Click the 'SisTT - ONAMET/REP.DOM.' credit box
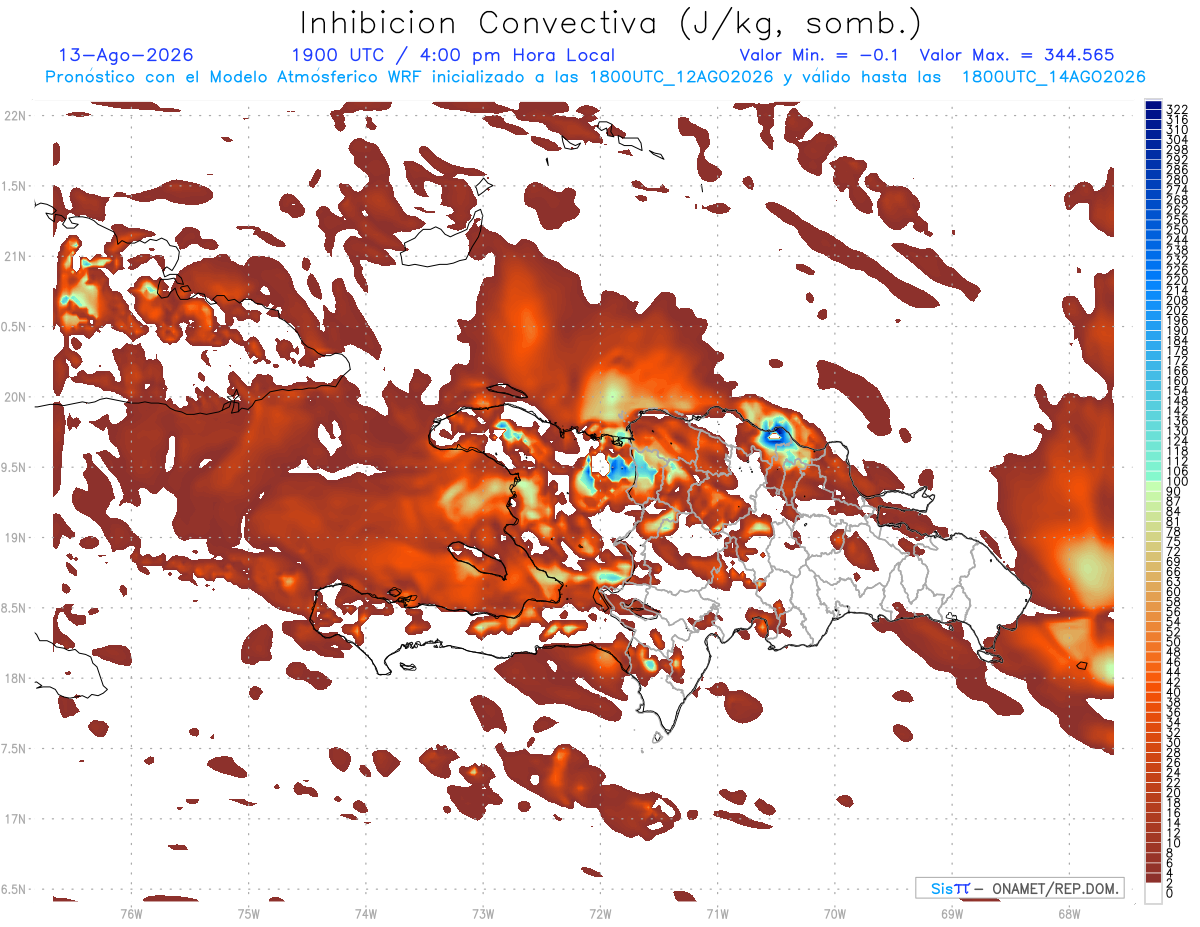 1020,888
